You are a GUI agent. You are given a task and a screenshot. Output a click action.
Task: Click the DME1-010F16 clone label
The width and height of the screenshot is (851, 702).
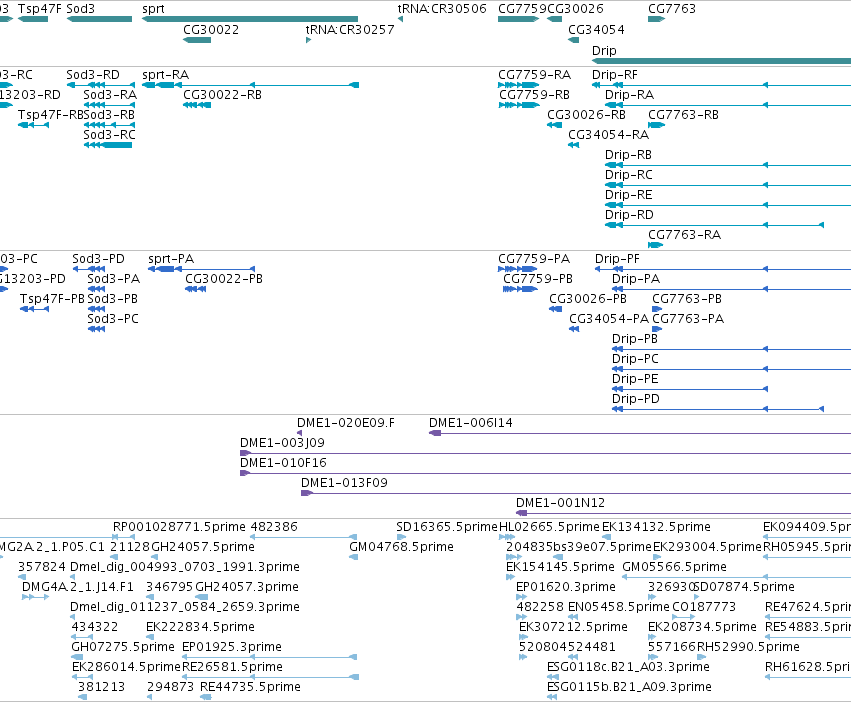pyautogui.click(x=283, y=463)
